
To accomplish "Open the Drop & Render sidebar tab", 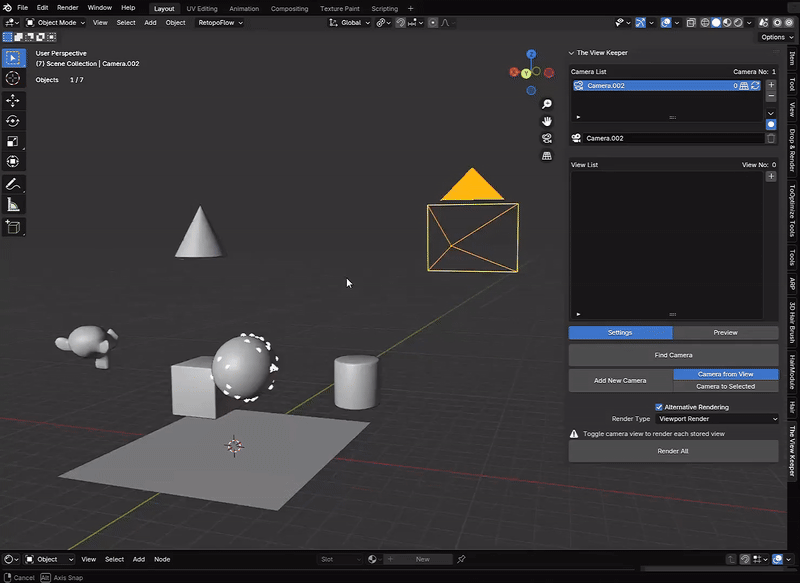I will click(792, 150).
